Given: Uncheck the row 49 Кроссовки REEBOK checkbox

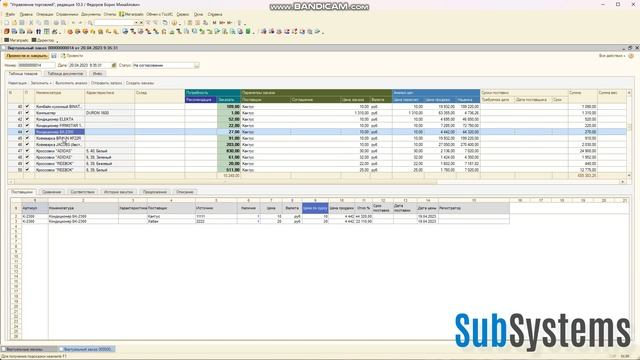Looking at the screenshot, I should pos(27,163).
